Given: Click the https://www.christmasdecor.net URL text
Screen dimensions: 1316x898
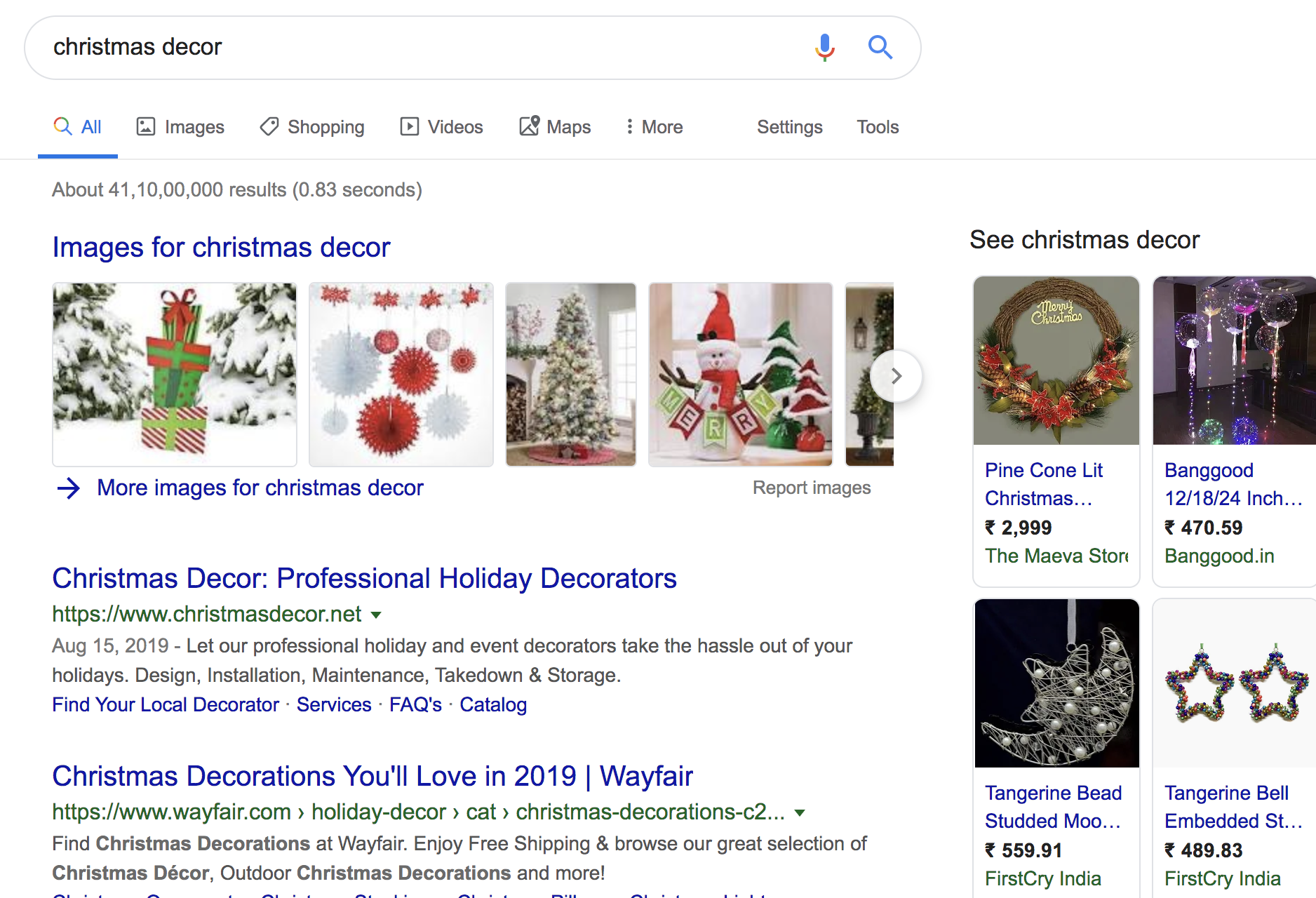Looking at the screenshot, I should pos(207,614).
